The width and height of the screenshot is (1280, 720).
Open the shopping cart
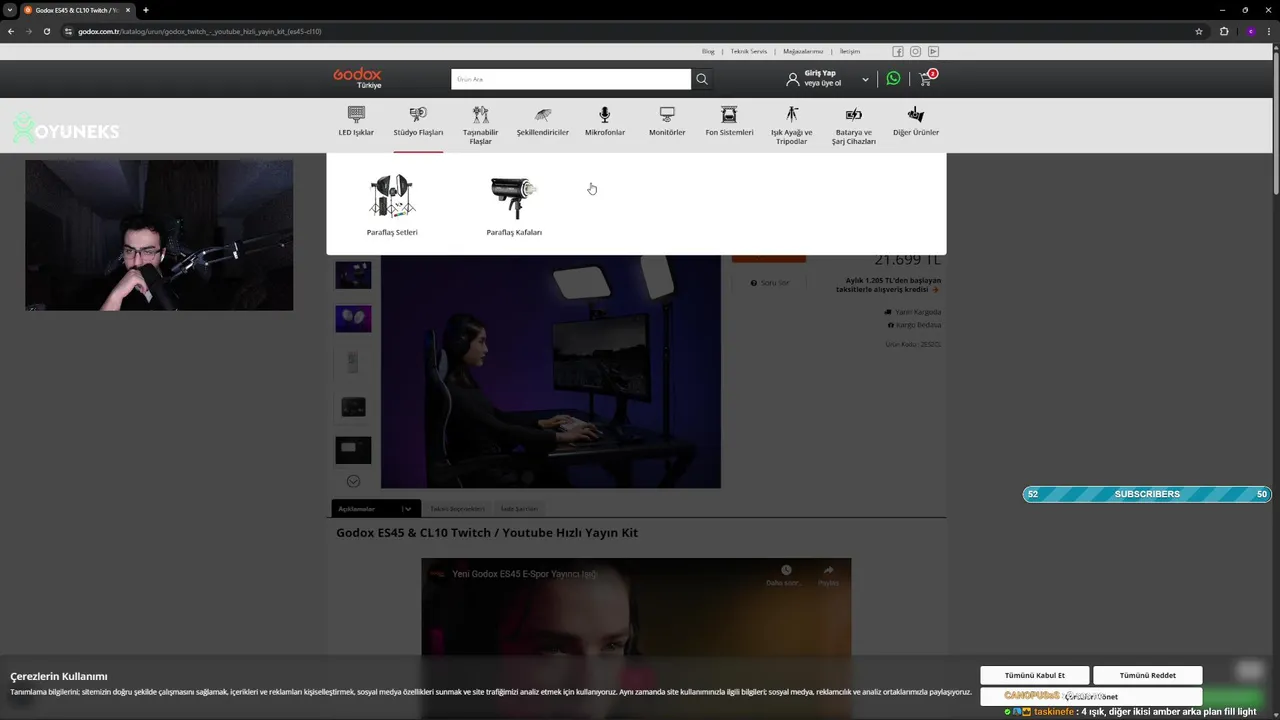926,78
